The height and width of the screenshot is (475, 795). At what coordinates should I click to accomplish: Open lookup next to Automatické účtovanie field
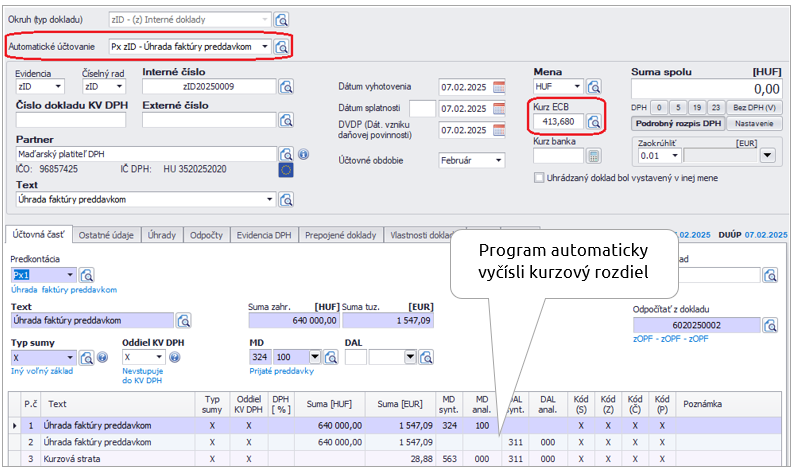click(282, 47)
